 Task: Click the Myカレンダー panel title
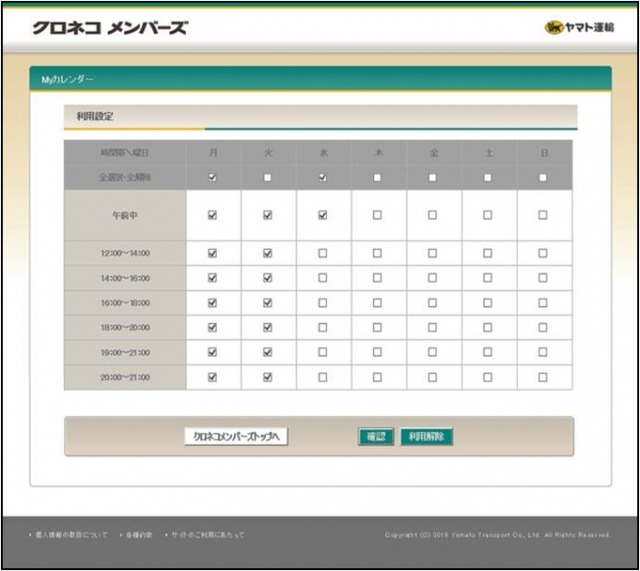tap(67, 79)
